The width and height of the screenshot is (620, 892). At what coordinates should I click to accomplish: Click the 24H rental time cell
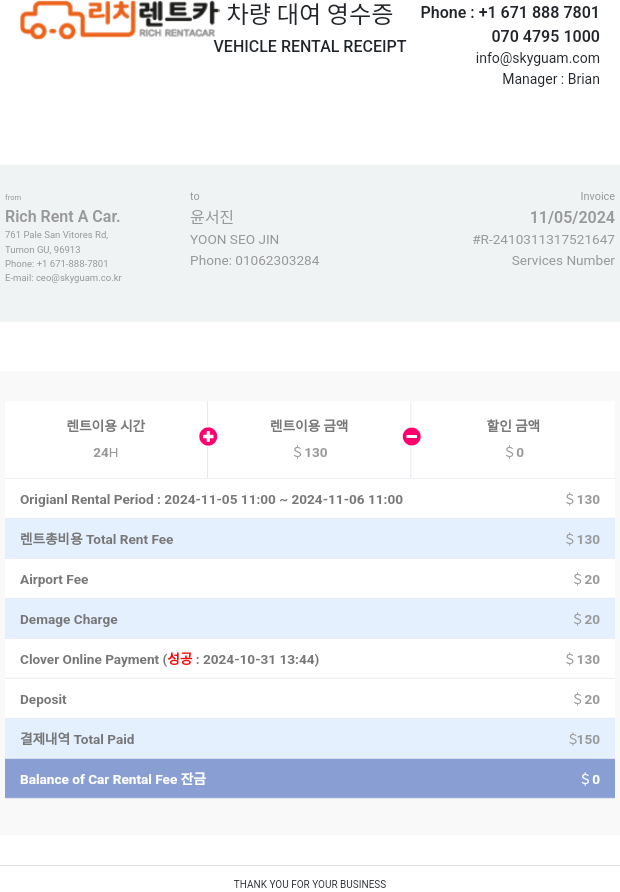click(106, 439)
